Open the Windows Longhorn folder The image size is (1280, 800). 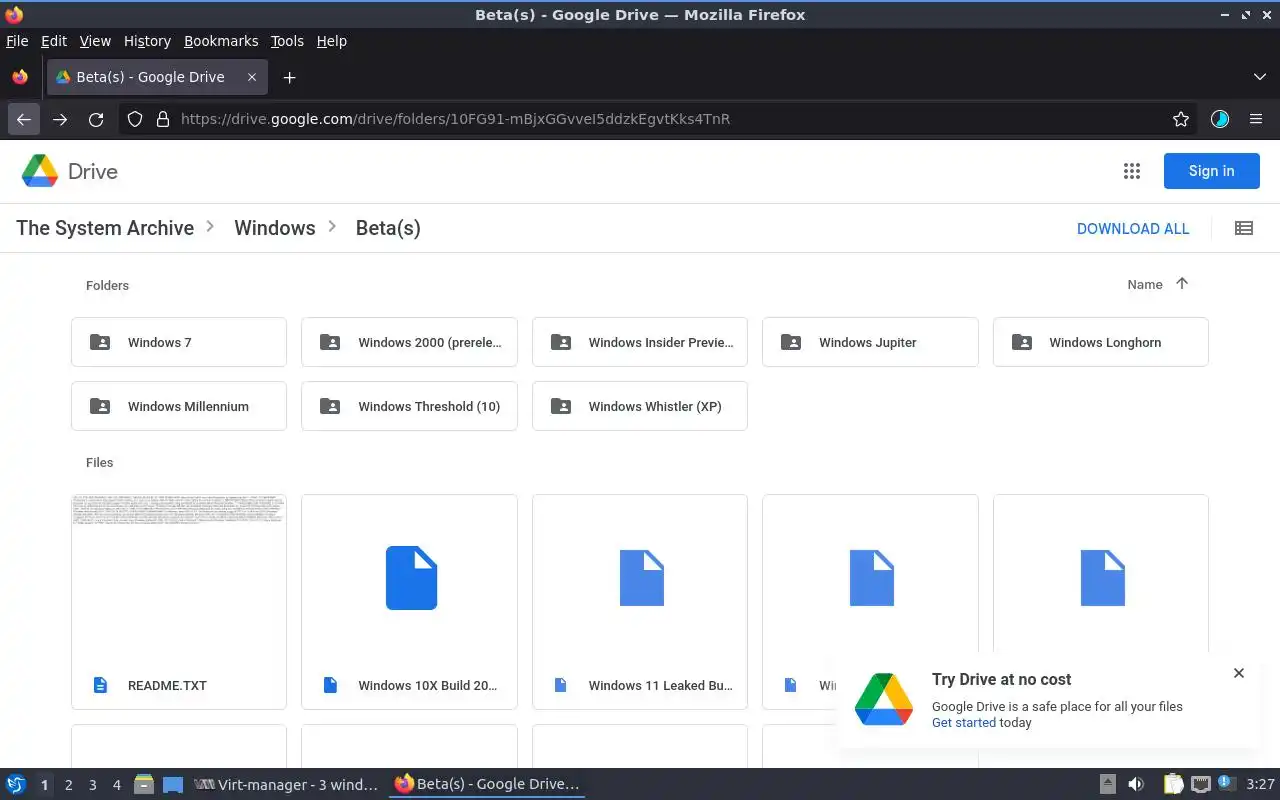coord(1101,342)
